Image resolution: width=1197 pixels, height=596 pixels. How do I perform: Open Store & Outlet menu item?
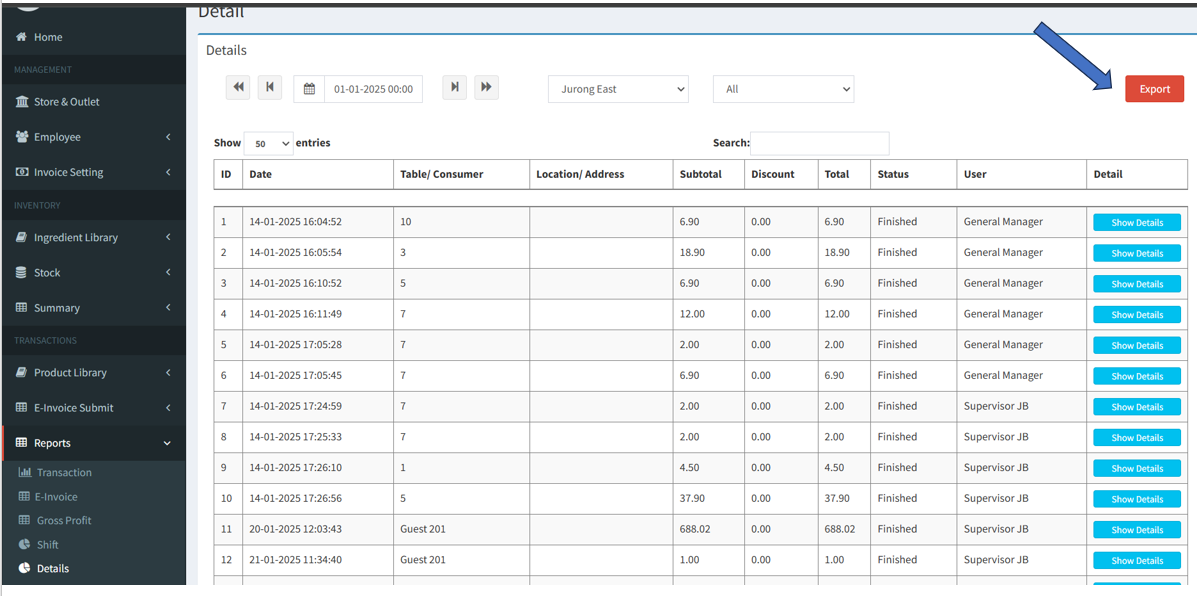(93, 101)
